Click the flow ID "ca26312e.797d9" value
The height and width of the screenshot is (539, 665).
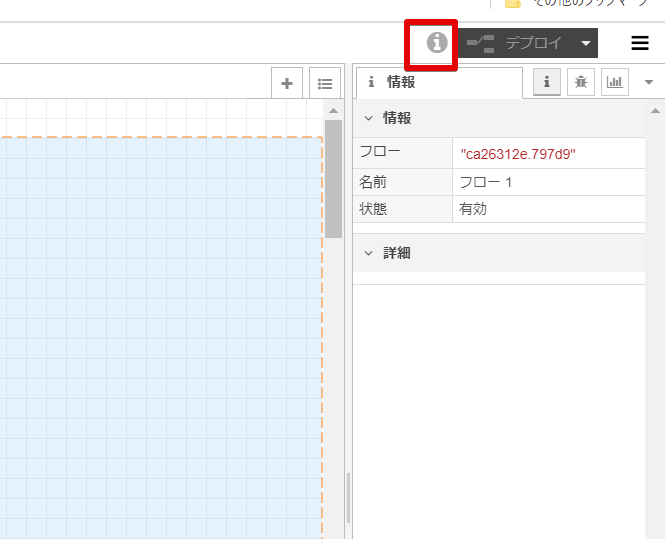pyautogui.click(x=518, y=153)
